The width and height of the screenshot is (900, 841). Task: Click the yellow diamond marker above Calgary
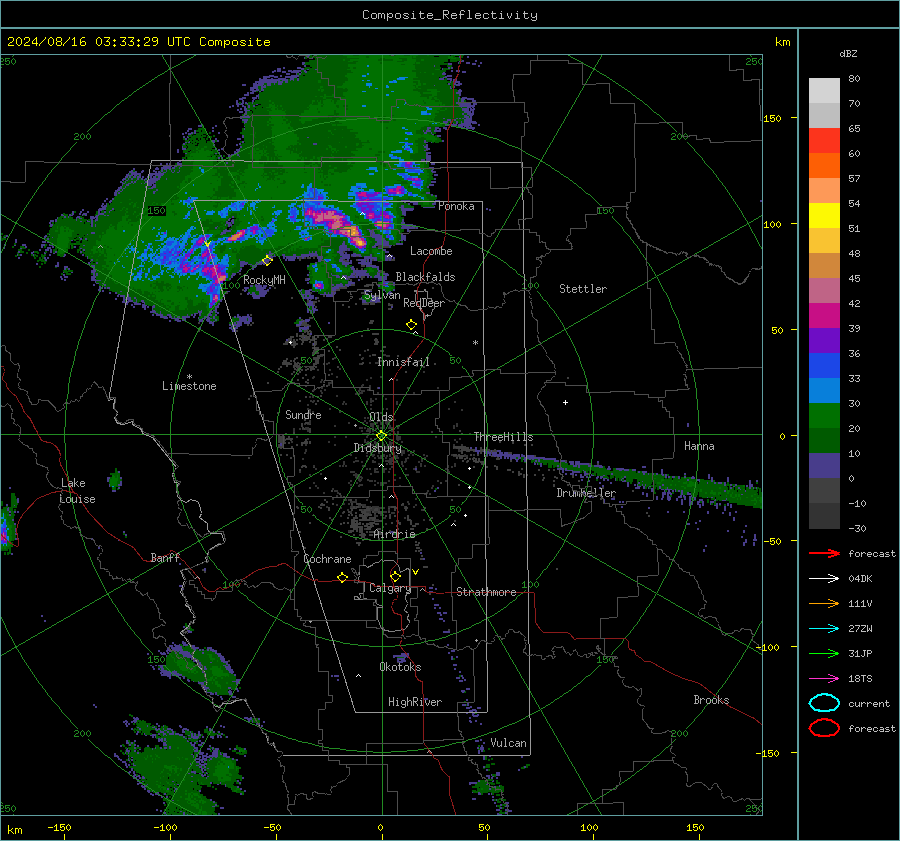pyautogui.click(x=395, y=576)
